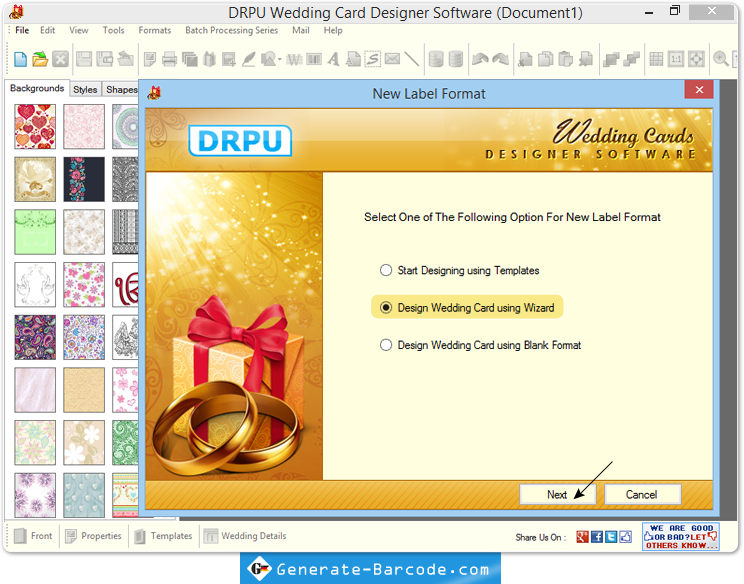Click the Add picture icon

point(229,59)
